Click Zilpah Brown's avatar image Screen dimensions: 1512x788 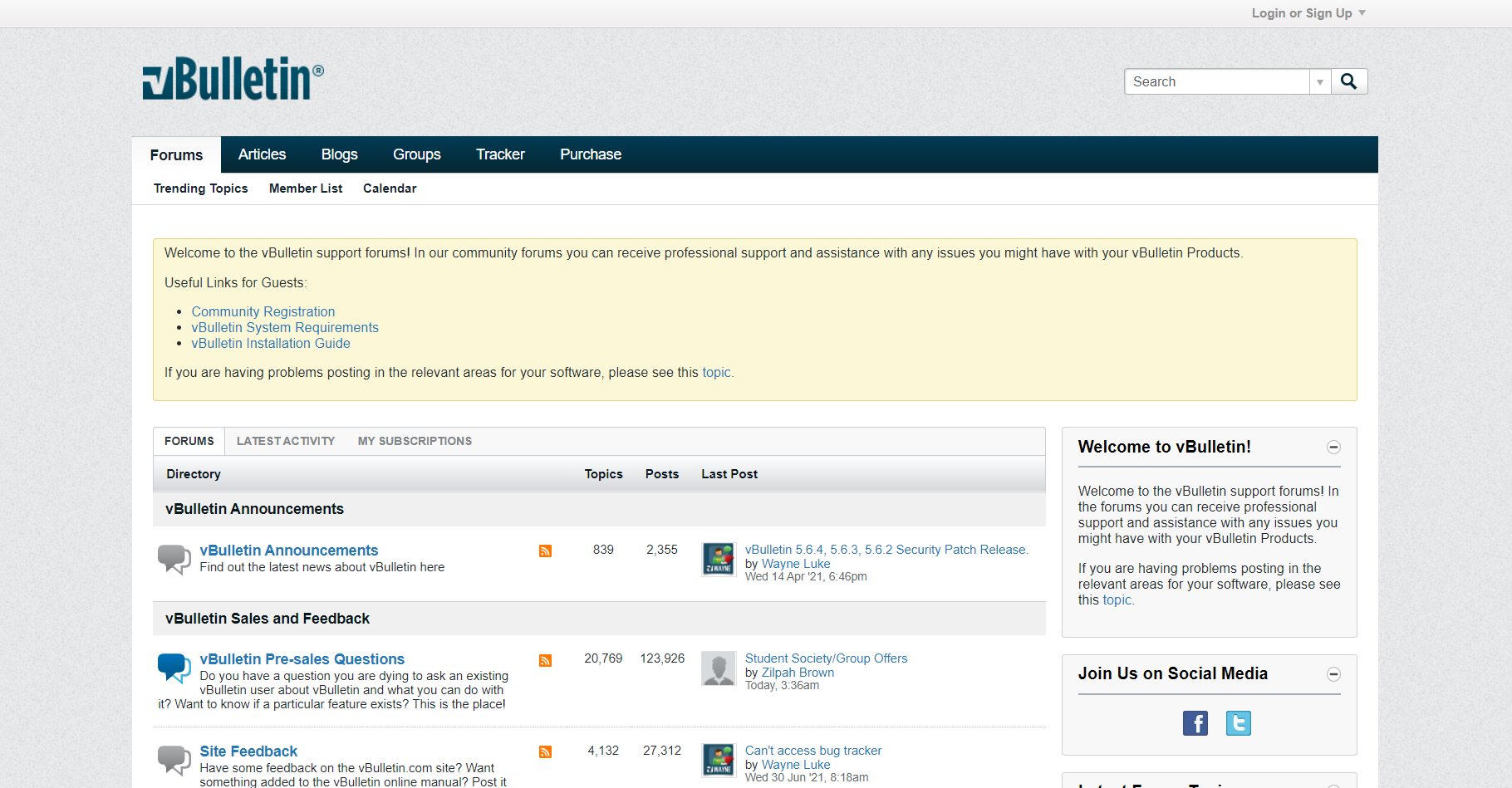tap(718, 668)
